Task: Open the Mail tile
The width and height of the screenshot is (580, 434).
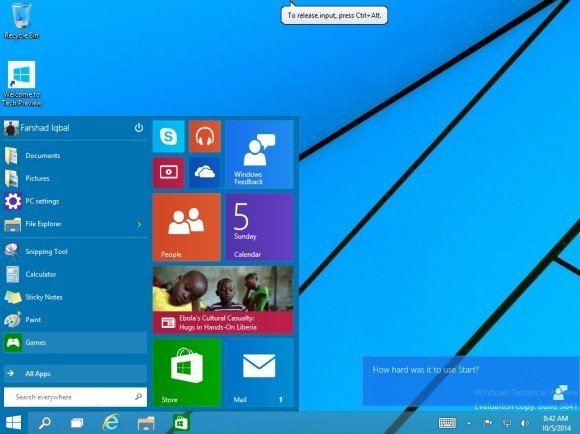Action: (x=259, y=373)
